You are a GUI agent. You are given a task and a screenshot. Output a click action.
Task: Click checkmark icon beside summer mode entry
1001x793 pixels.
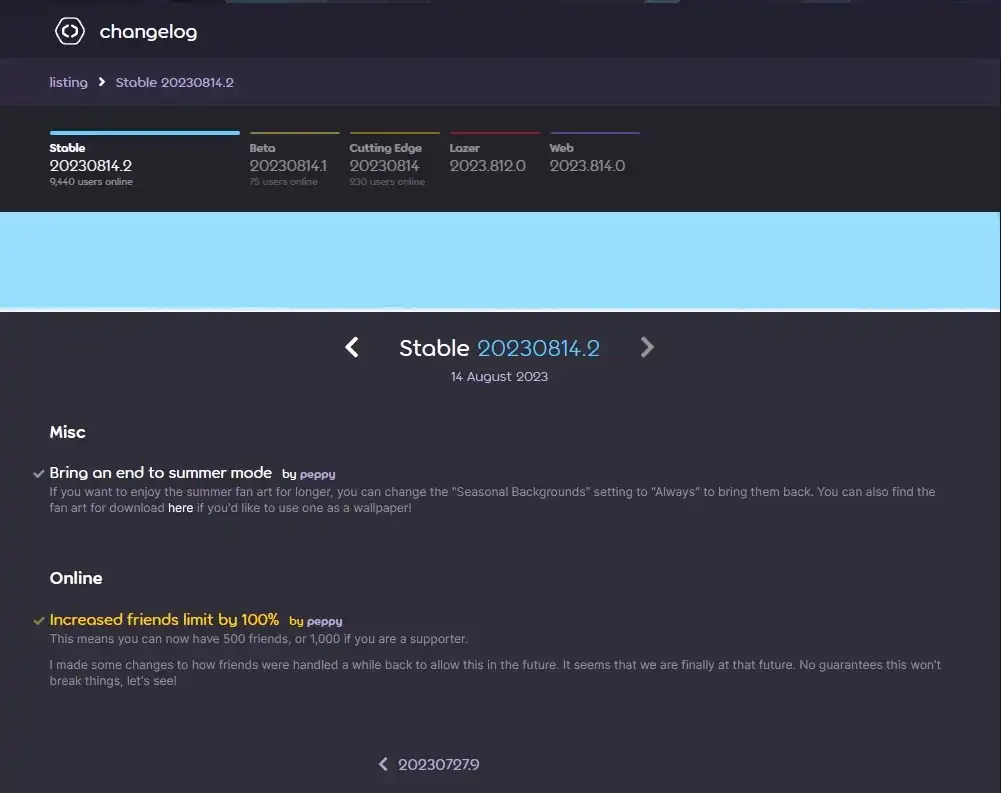point(39,474)
